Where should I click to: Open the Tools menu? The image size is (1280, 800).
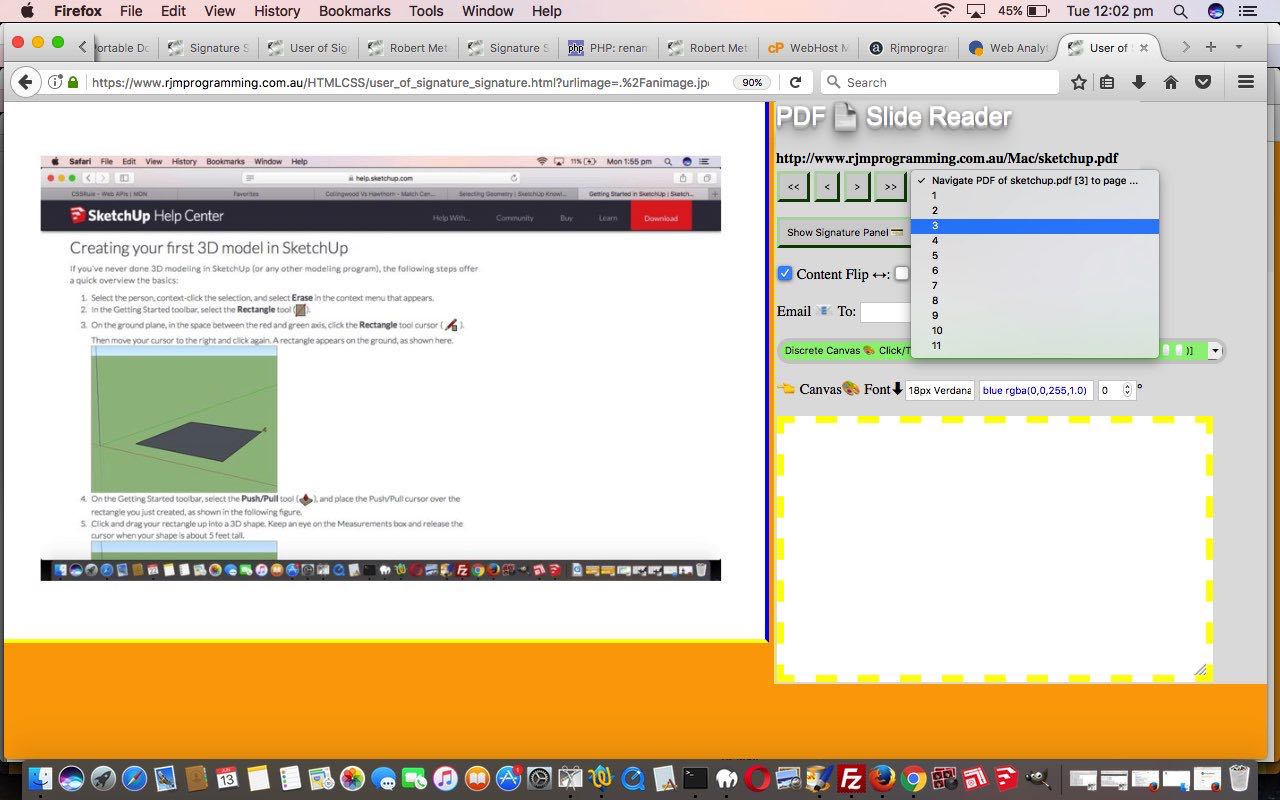click(x=426, y=11)
